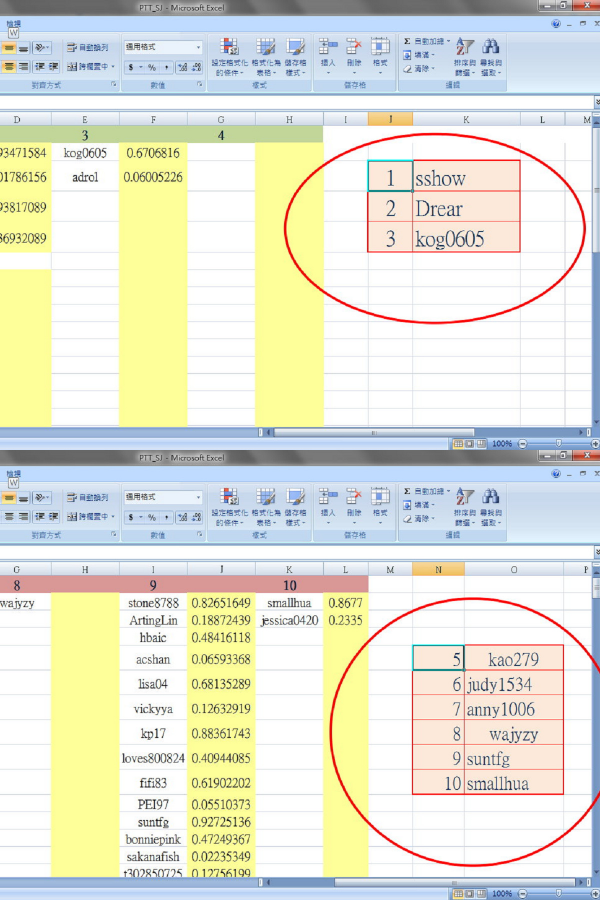Click the zoom slider handle in upper window

559,444
